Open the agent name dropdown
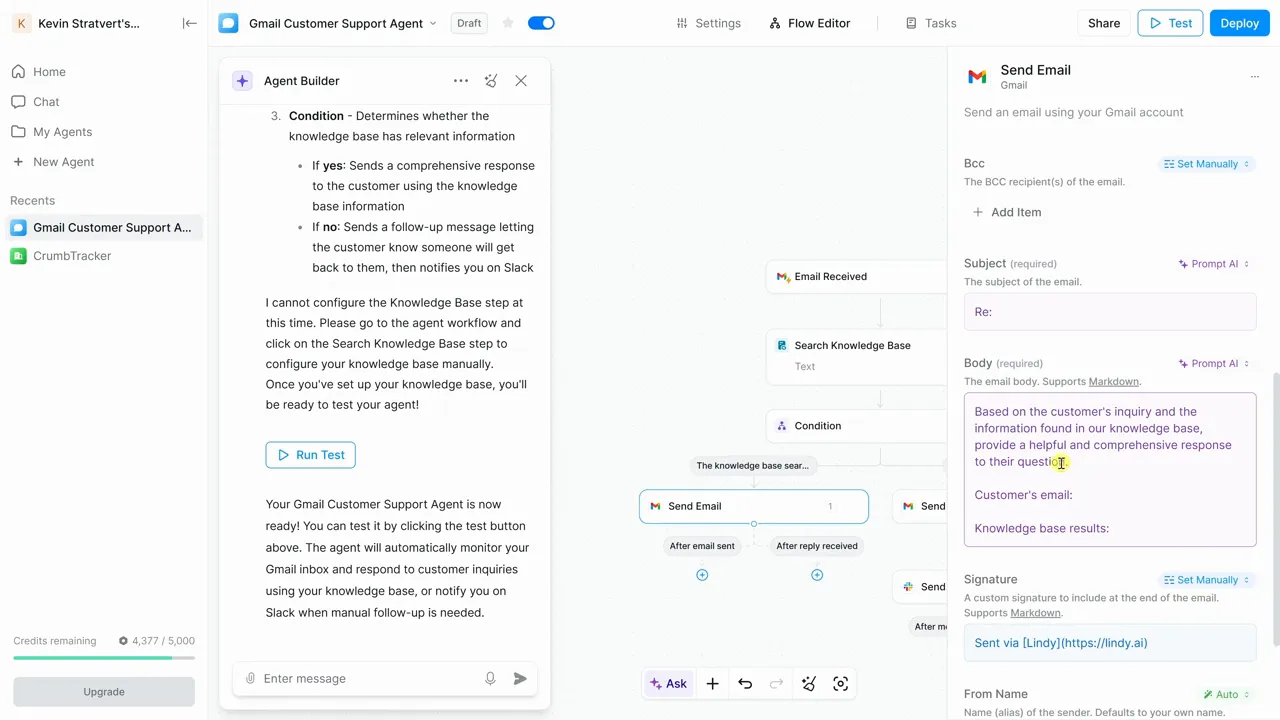 click(x=433, y=24)
